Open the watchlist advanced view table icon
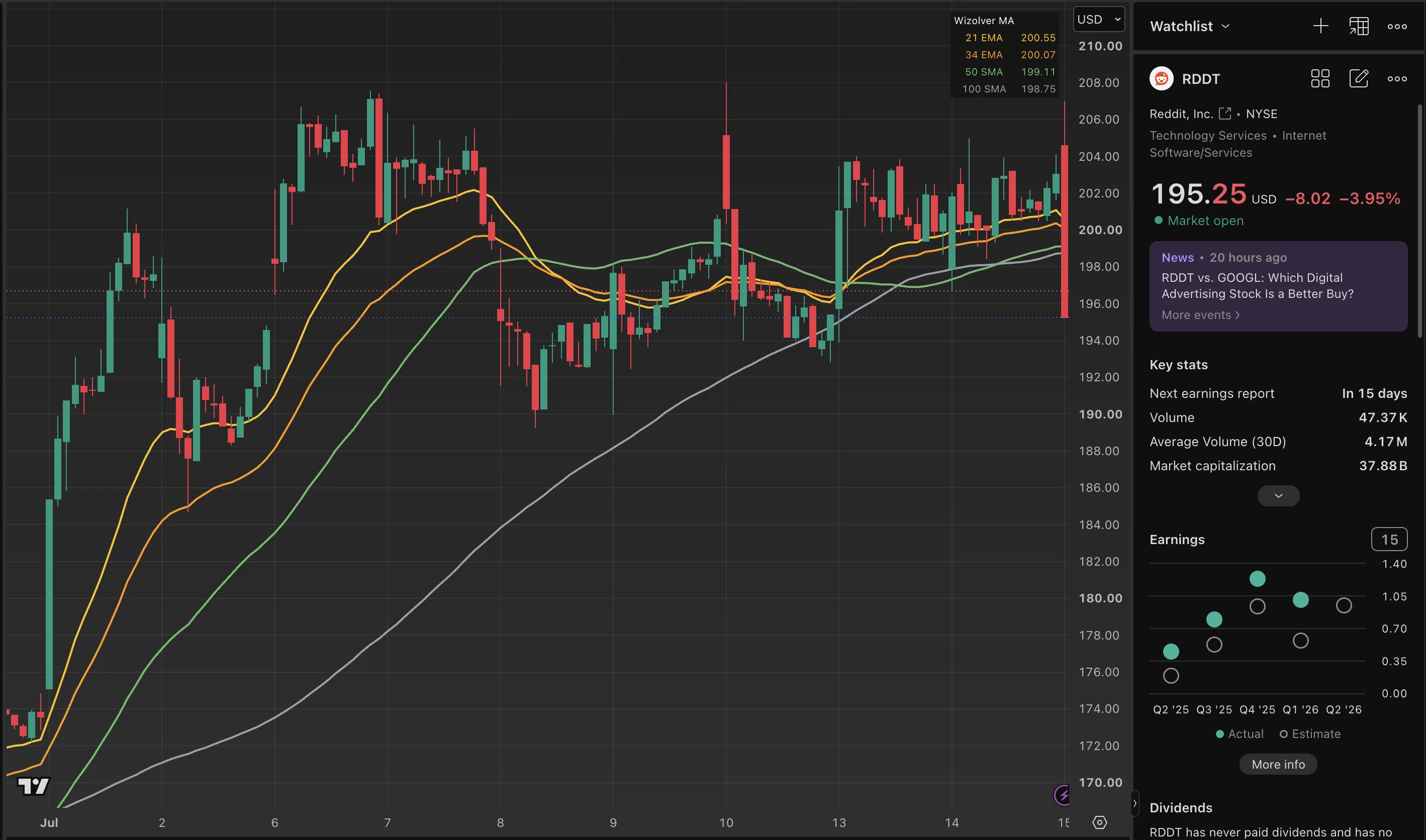 [1359, 26]
